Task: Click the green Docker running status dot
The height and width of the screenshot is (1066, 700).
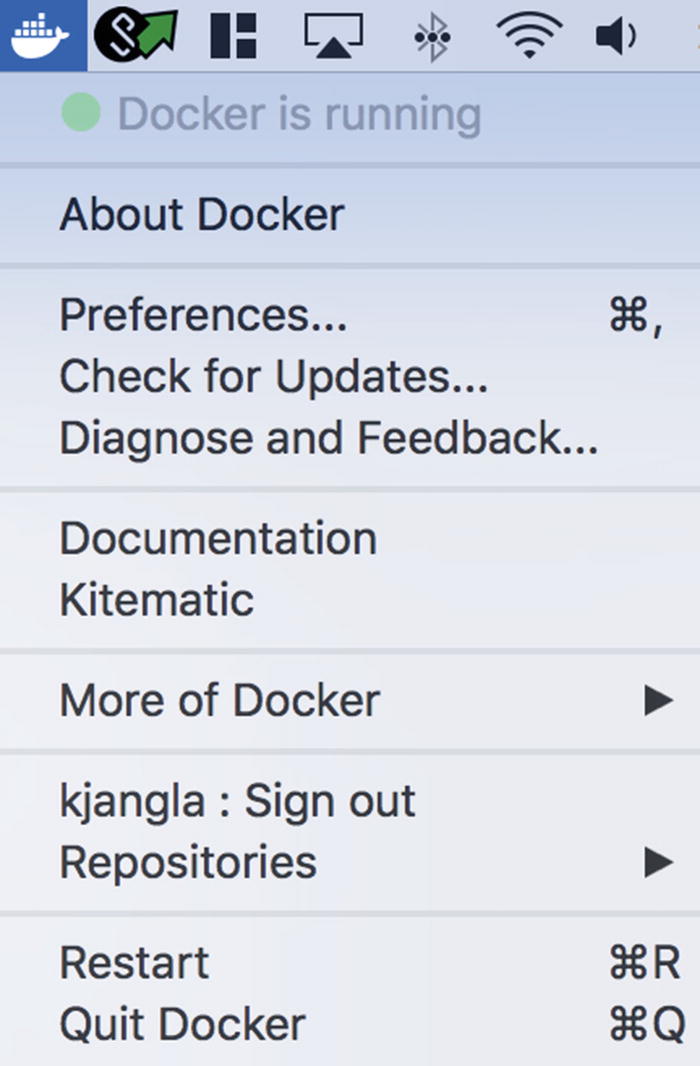Action: pyautogui.click(x=80, y=114)
